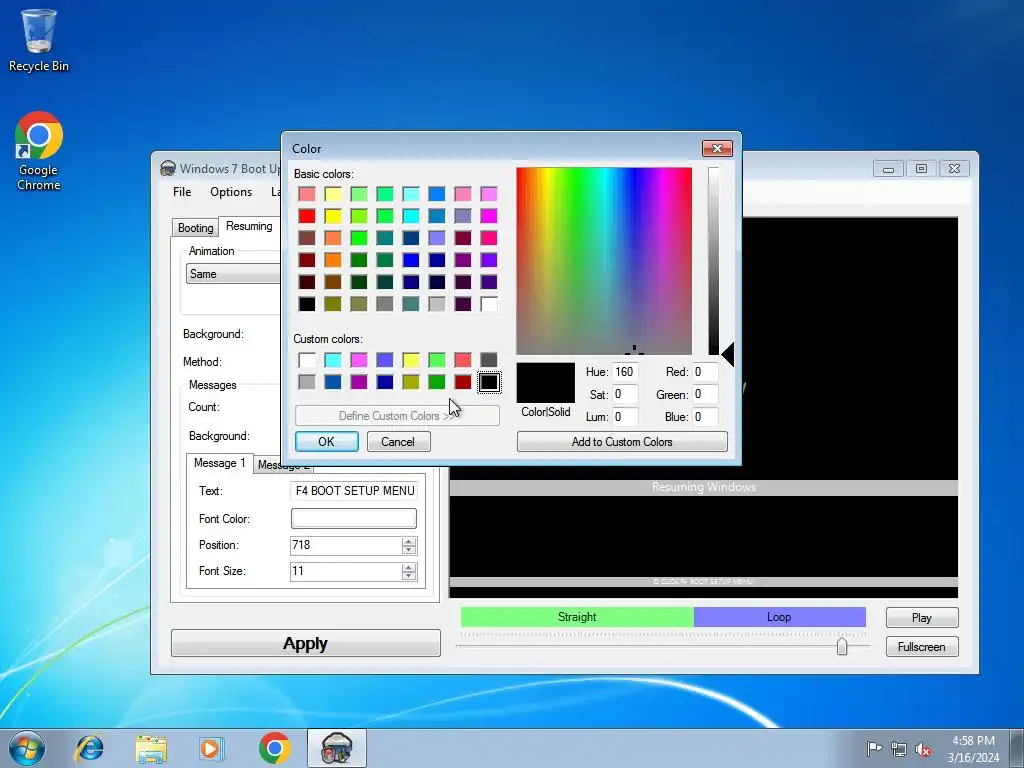
Task: Open the Options menu
Action: click(x=231, y=192)
